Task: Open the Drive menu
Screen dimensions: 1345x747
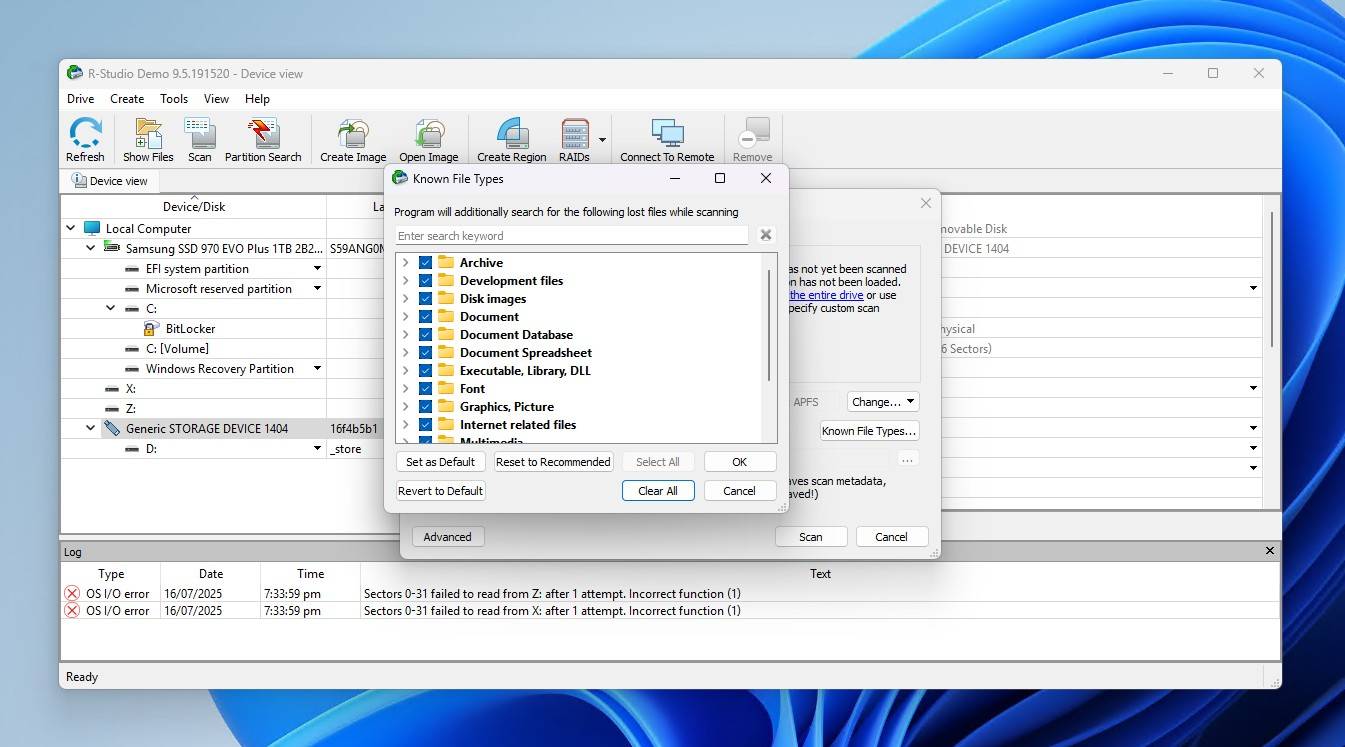Action: [x=81, y=98]
